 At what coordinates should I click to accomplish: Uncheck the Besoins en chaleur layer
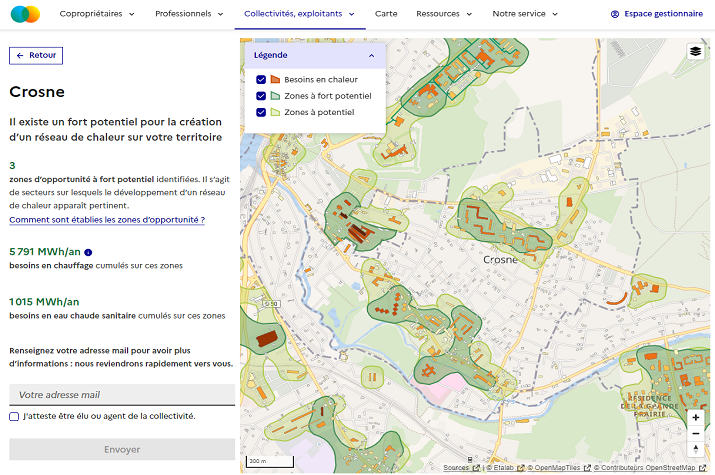pos(261,79)
